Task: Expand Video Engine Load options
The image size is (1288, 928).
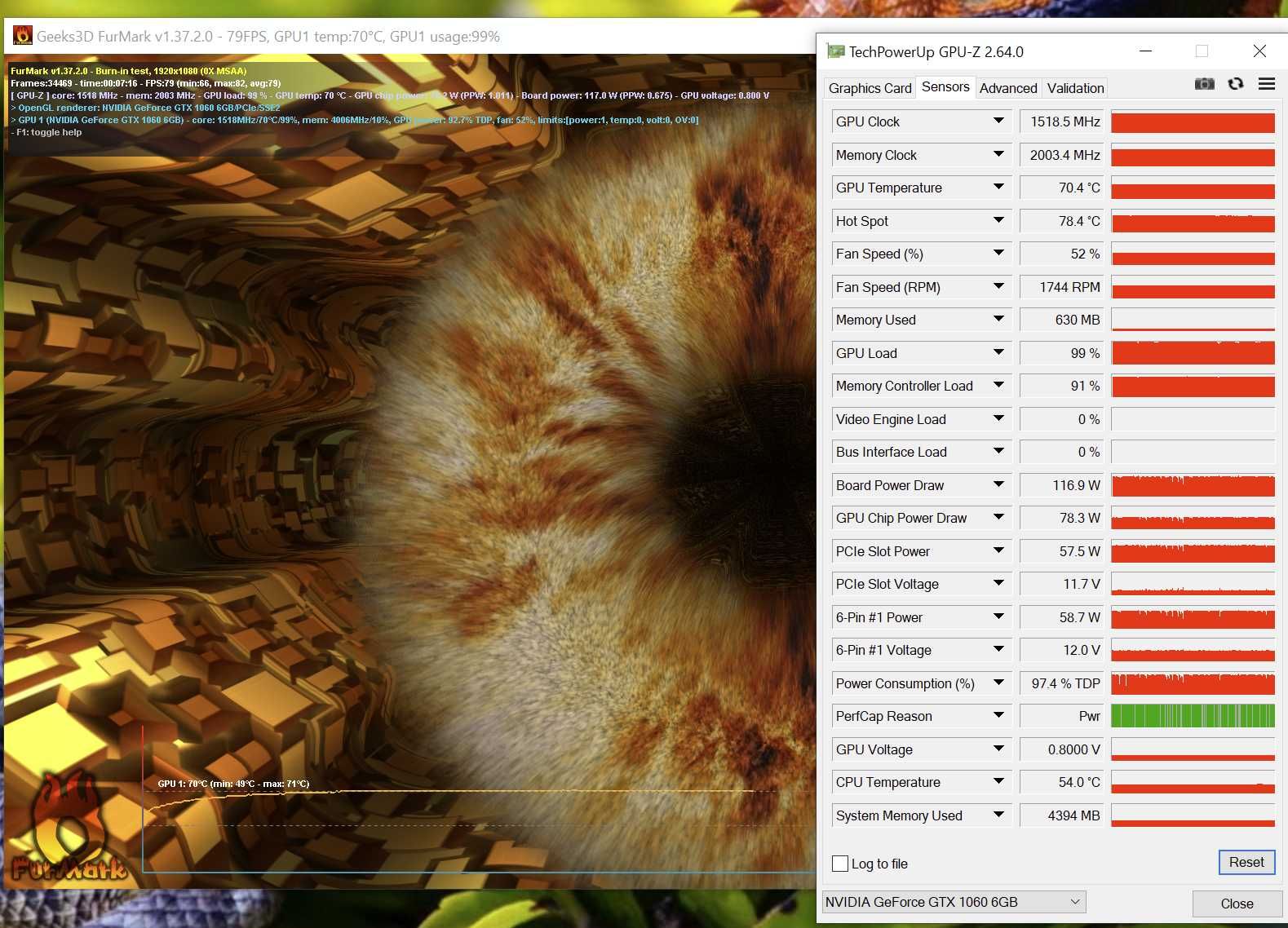Action: (998, 418)
